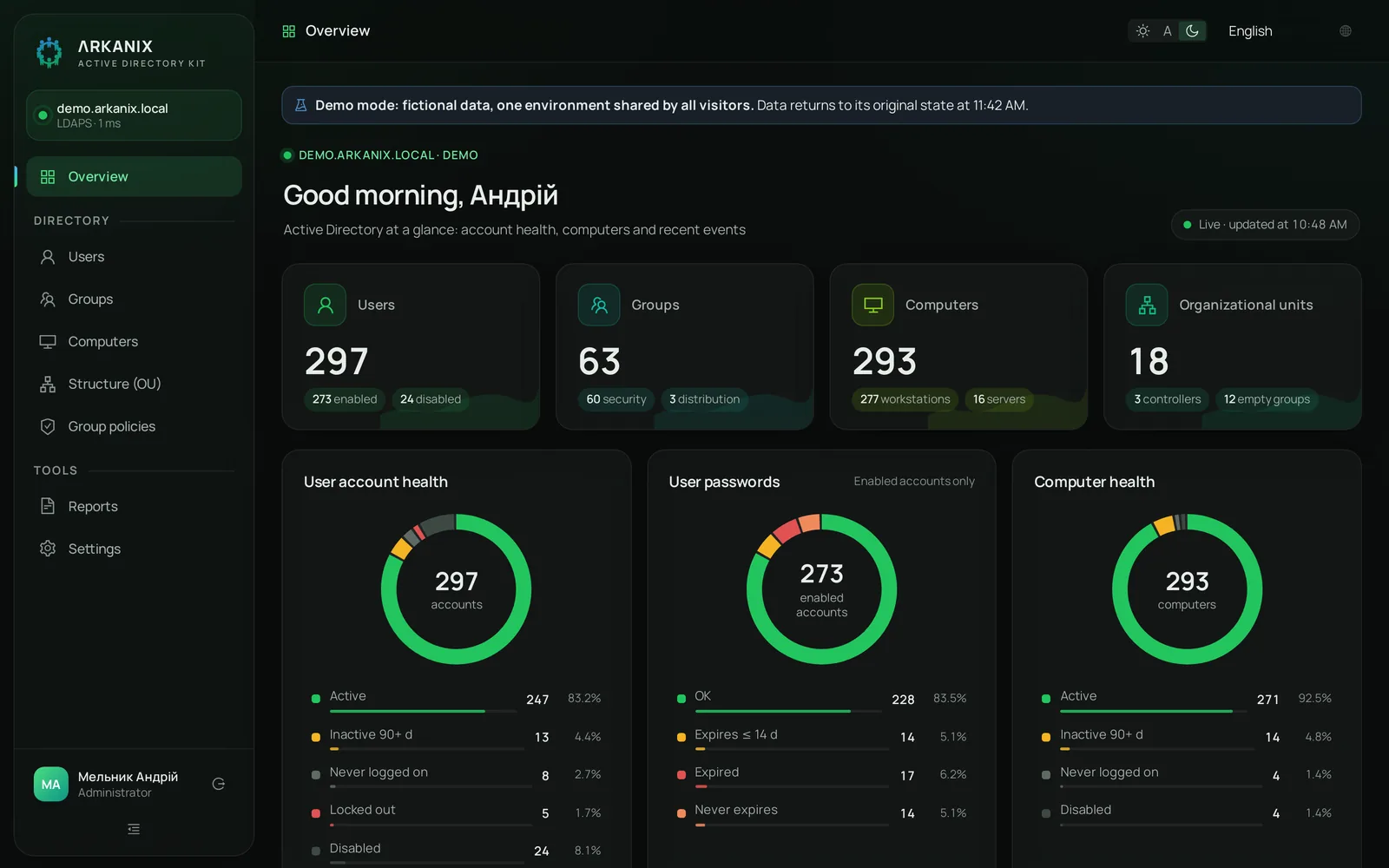
Task: Click the Users card person icon
Action: [326, 306]
